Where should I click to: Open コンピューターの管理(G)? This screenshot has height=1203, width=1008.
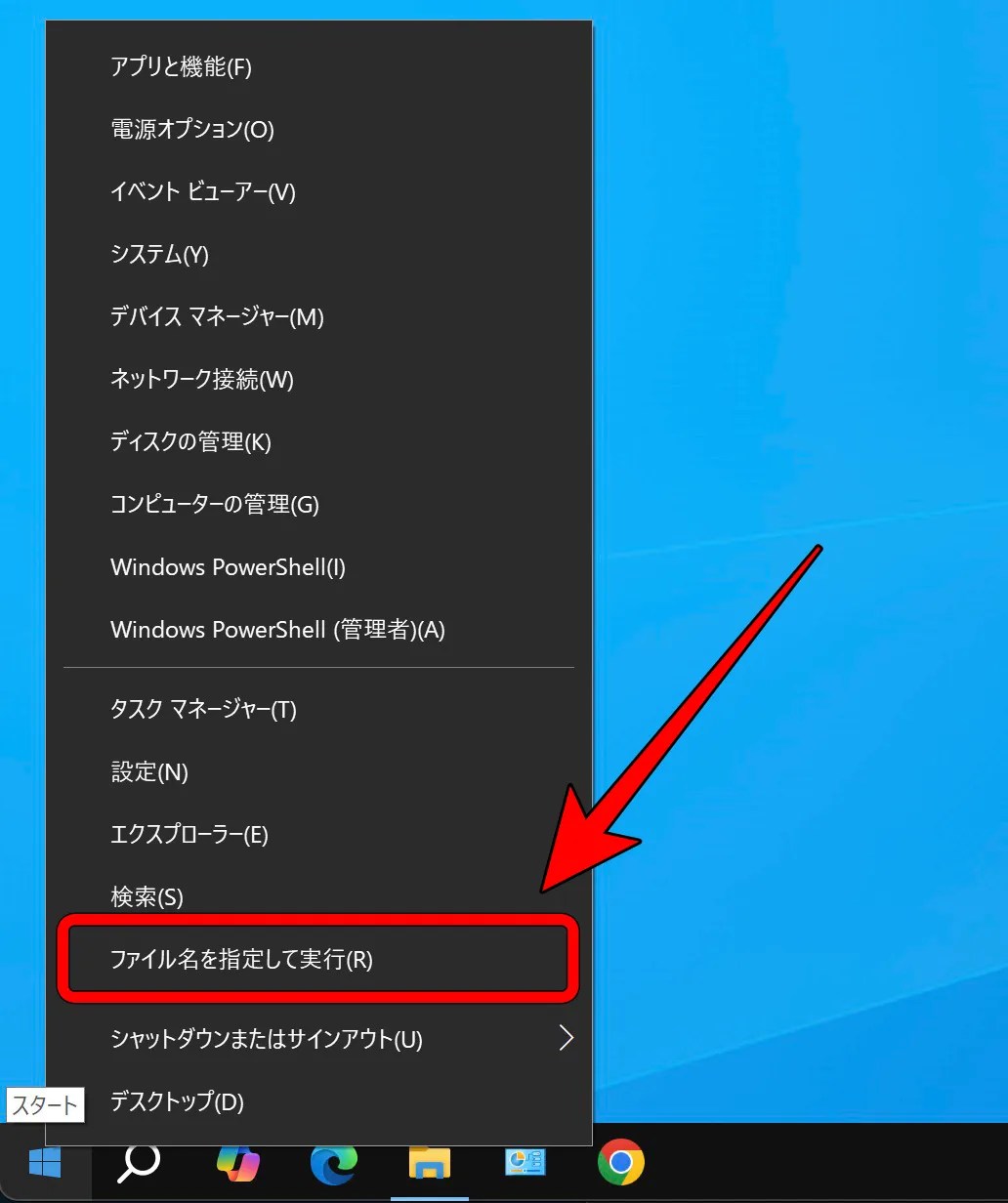coord(318,505)
